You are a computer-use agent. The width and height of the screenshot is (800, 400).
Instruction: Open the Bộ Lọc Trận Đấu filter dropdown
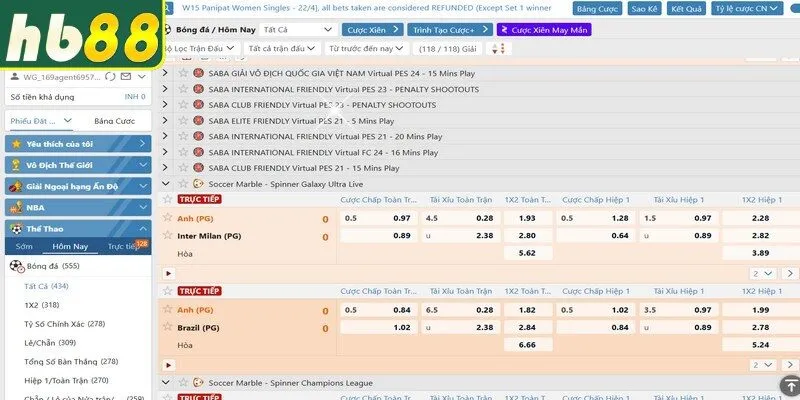(200, 48)
